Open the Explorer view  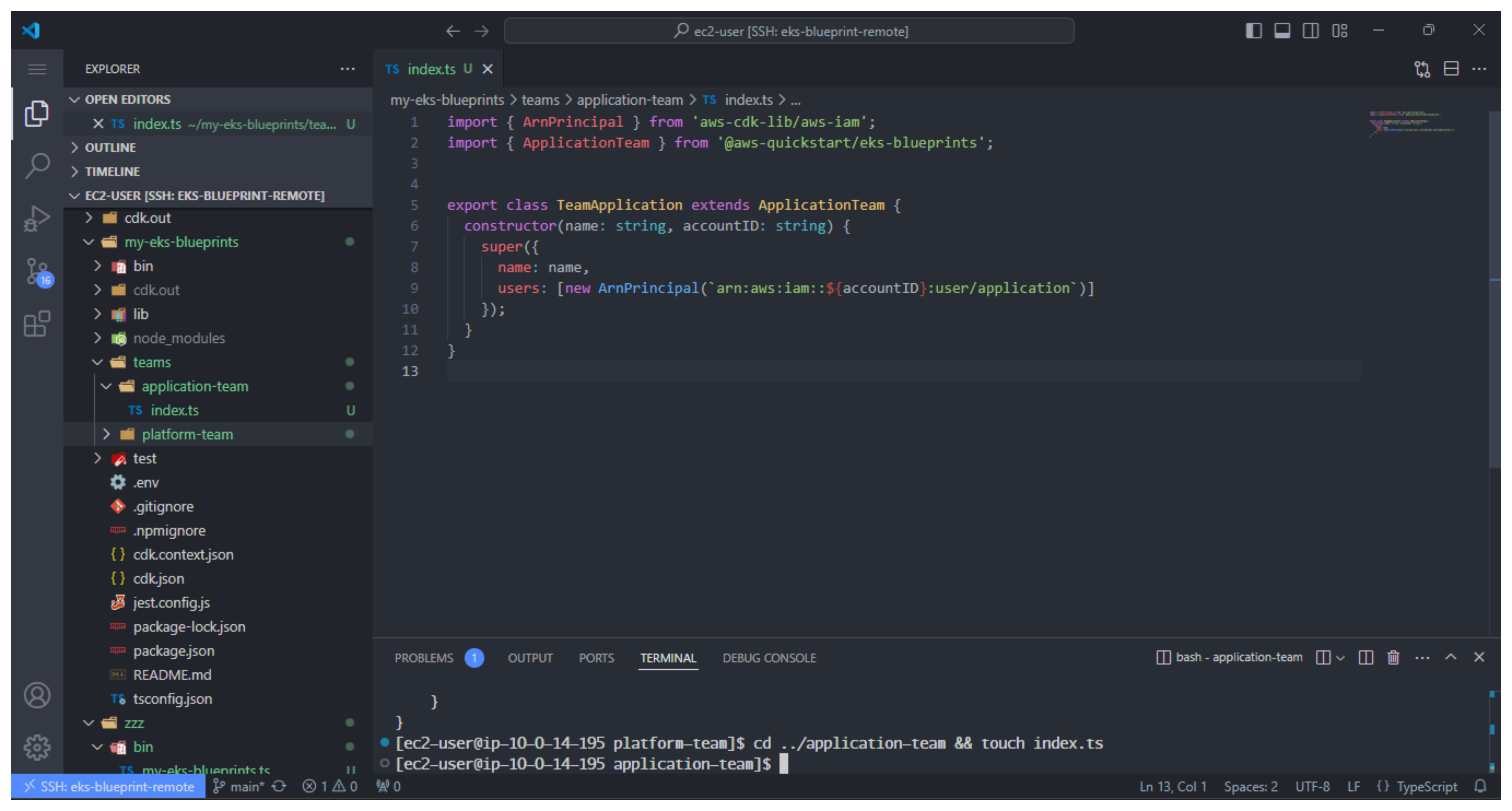[x=37, y=113]
